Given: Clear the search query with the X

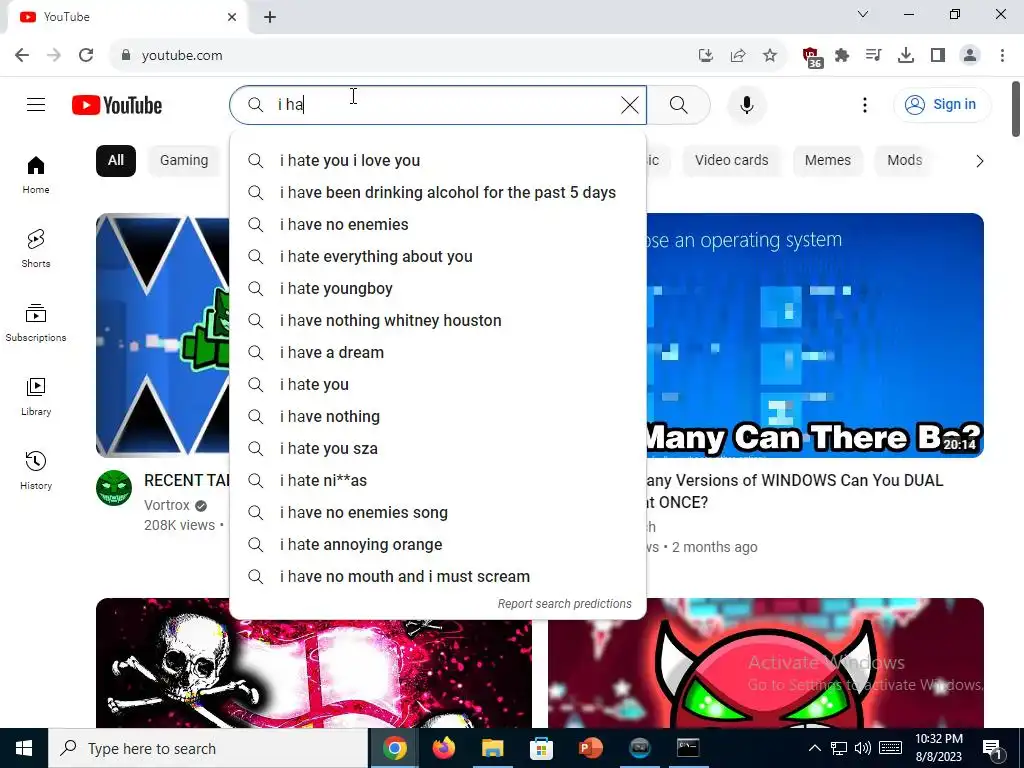Looking at the screenshot, I should pos(630,104).
